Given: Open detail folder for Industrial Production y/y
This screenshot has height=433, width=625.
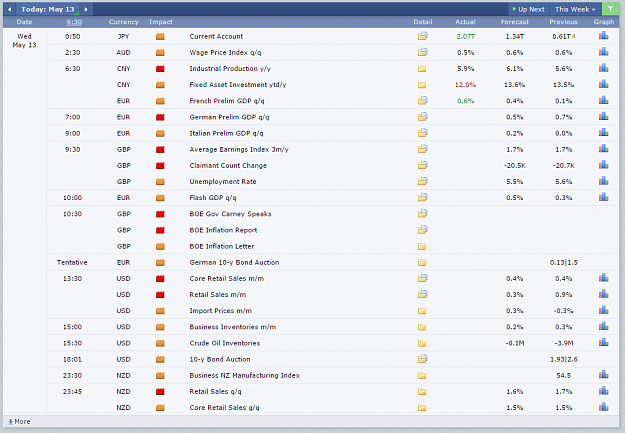Looking at the screenshot, I should (x=422, y=69).
